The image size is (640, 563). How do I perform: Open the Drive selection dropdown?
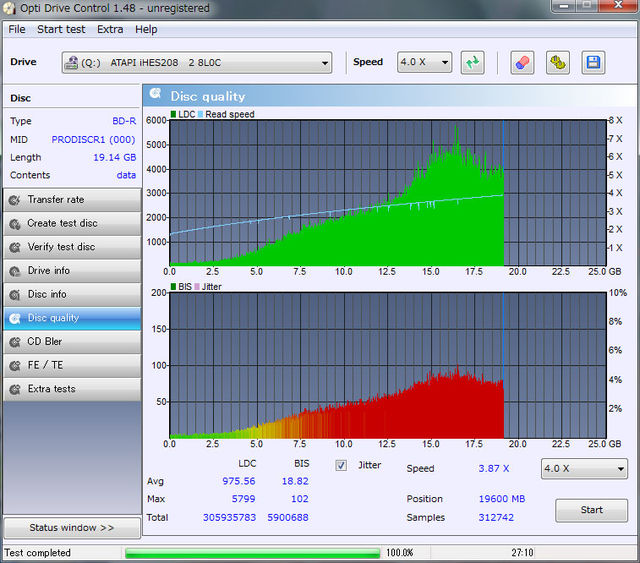(197, 62)
